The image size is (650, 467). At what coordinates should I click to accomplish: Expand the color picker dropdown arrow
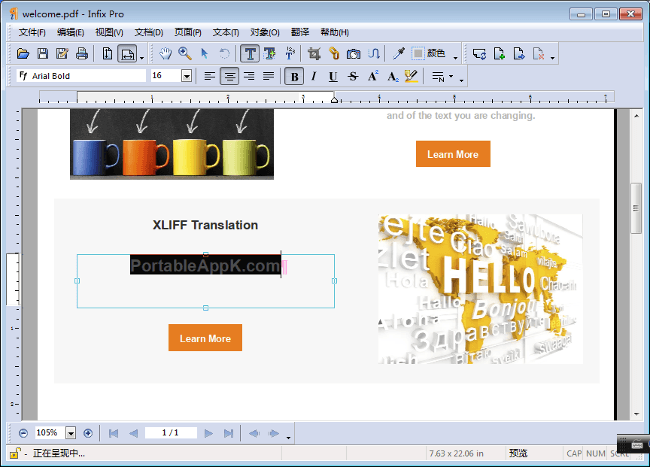pyautogui.click(x=456, y=55)
